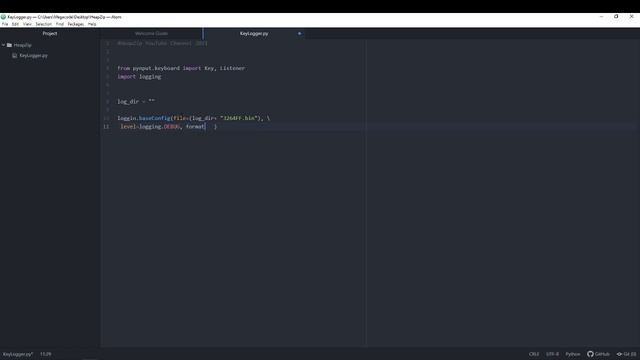Close the Atom window
Image resolution: width=640 pixels, height=360 pixels.
[631, 17]
